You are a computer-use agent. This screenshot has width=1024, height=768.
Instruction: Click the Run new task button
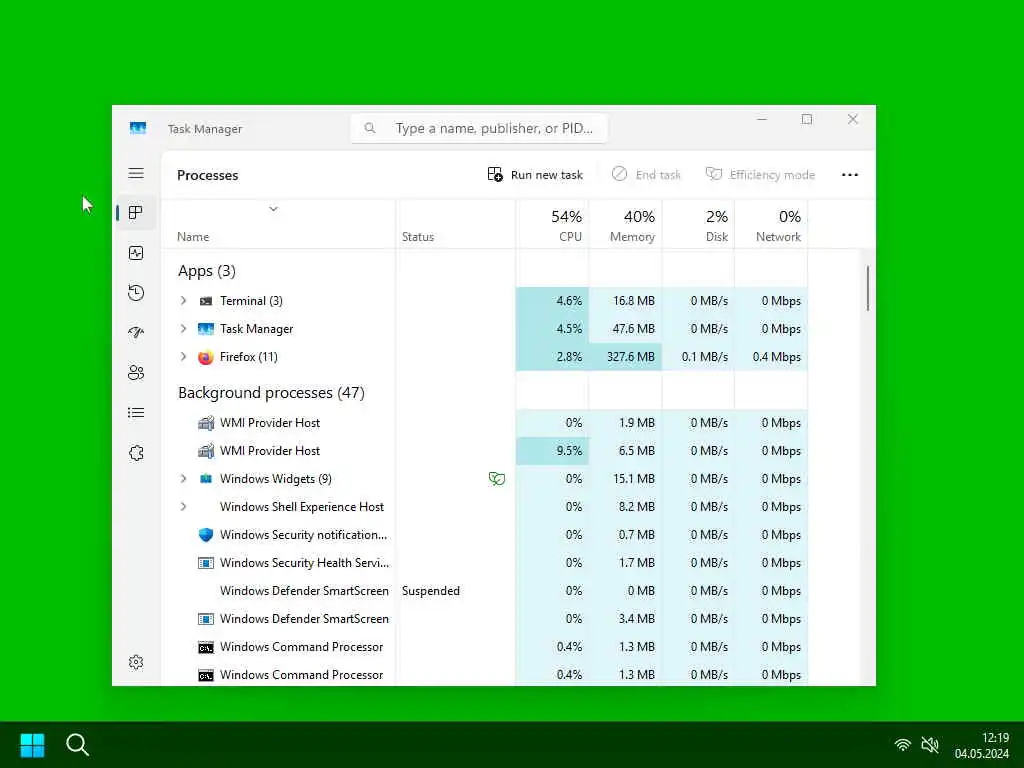tap(536, 175)
